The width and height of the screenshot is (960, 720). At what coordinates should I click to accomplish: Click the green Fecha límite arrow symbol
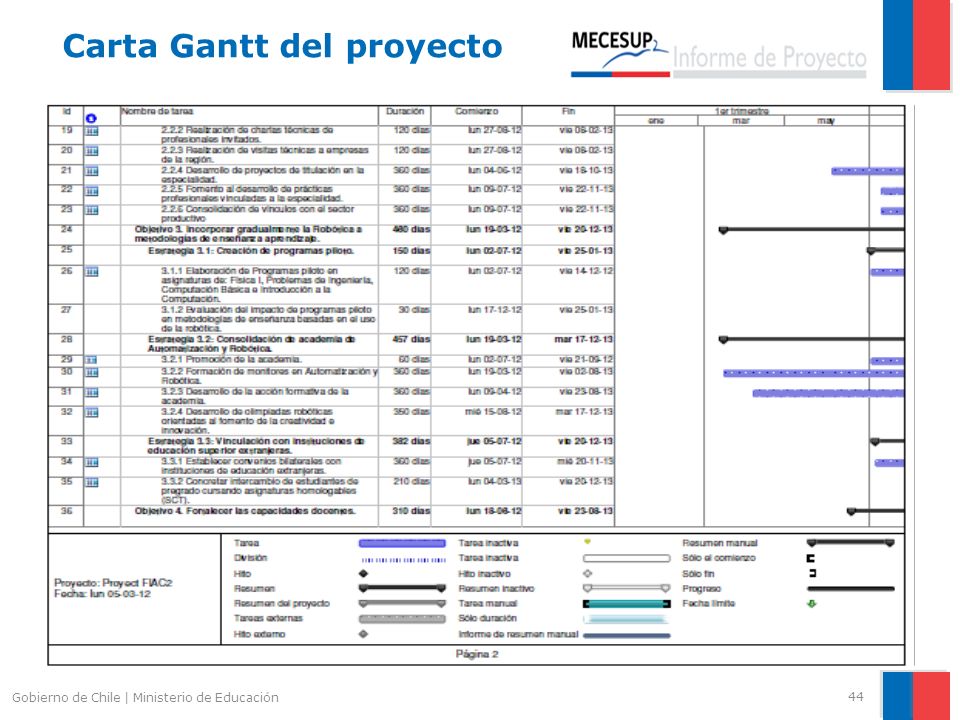(812, 604)
